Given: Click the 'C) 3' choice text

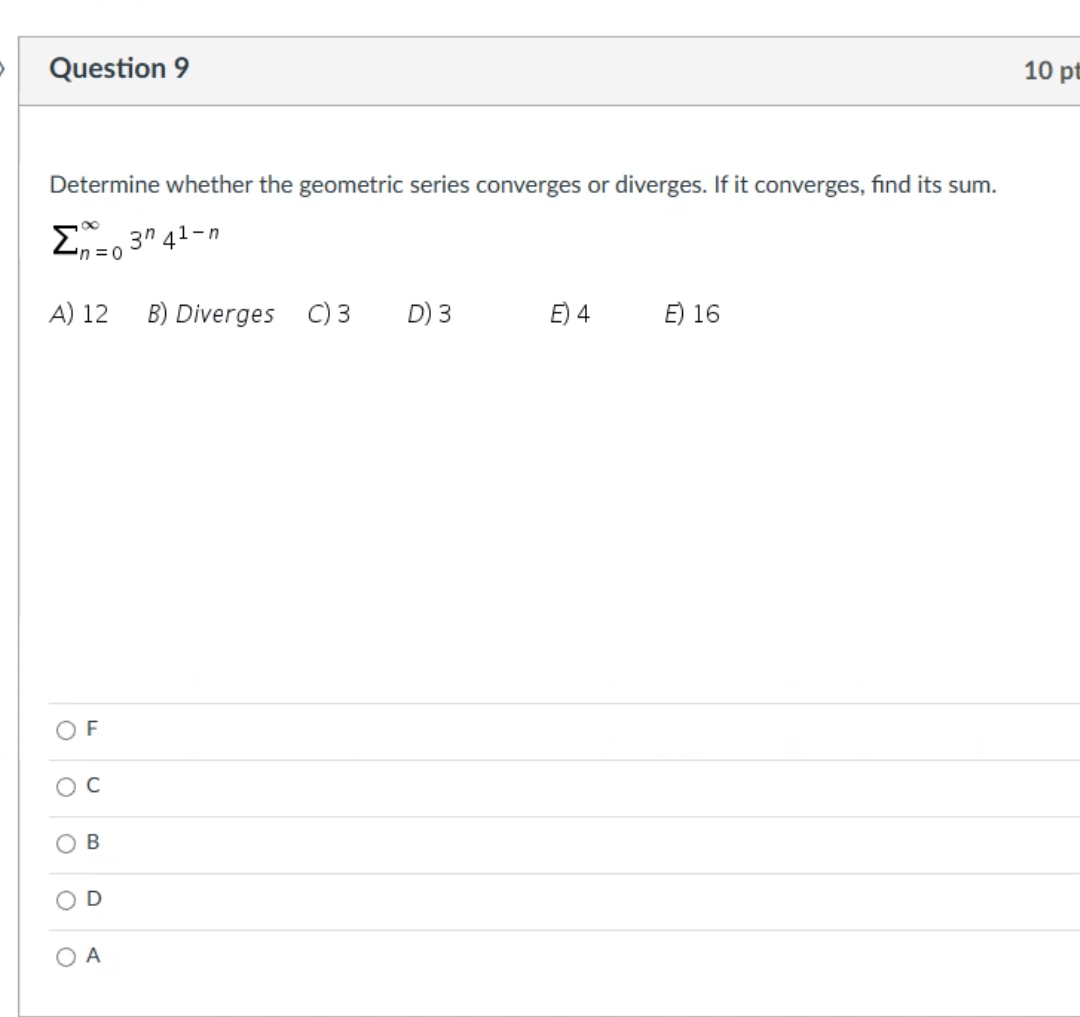Looking at the screenshot, I should pos(329,314).
